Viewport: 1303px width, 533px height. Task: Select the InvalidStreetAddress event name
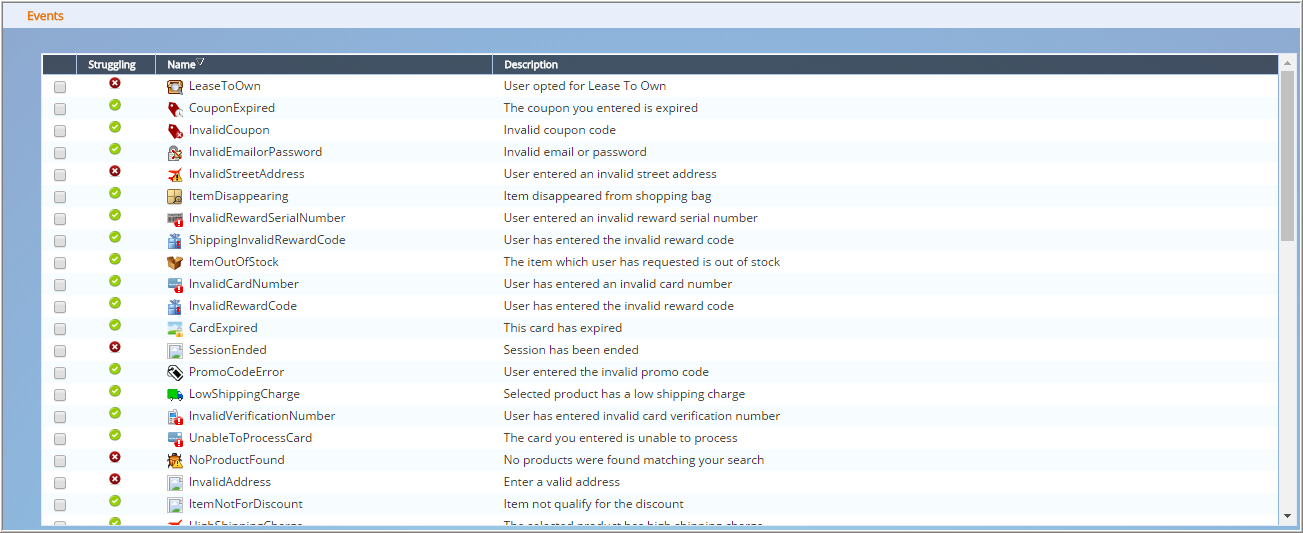point(246,174)
